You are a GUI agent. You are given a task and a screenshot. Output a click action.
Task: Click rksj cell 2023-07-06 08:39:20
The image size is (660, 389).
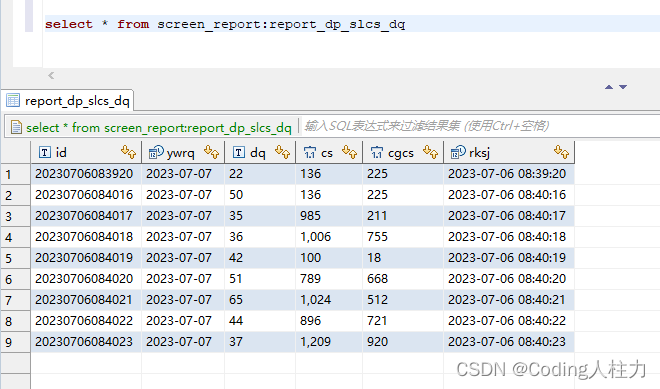pos(509,173)
